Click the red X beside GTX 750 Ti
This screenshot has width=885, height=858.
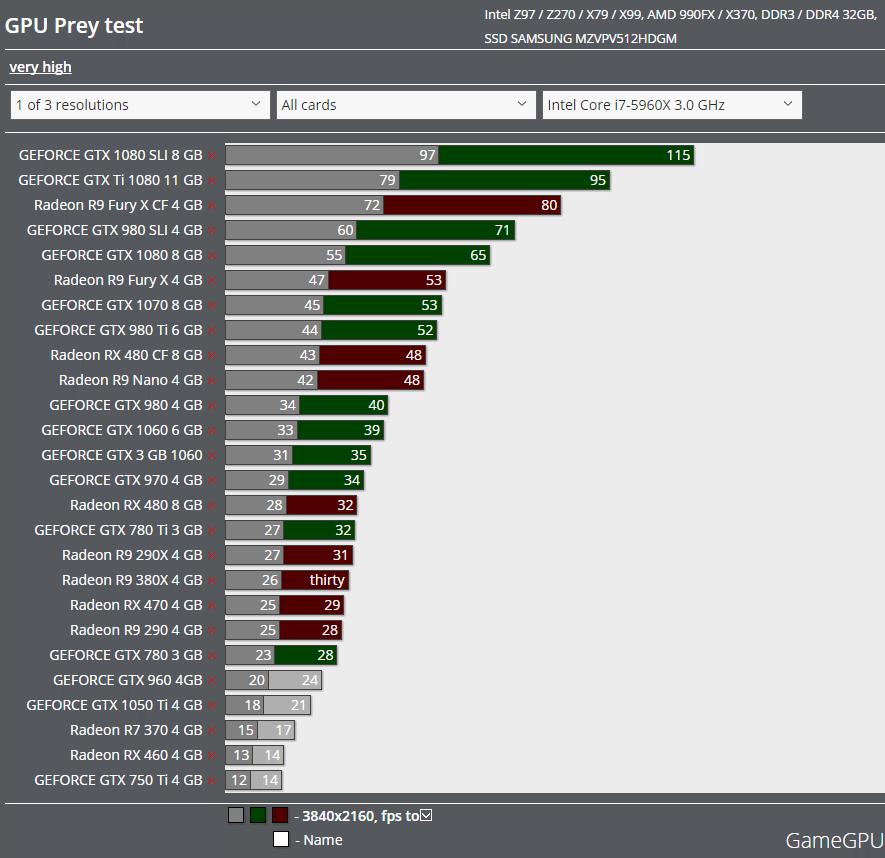[x=212, y=781]
